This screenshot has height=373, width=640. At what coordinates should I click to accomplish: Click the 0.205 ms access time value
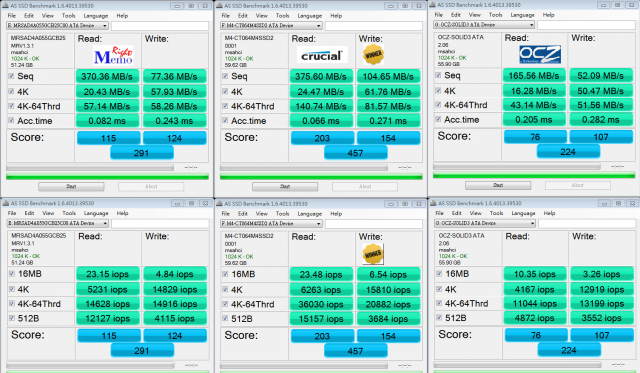pos(534,120)
